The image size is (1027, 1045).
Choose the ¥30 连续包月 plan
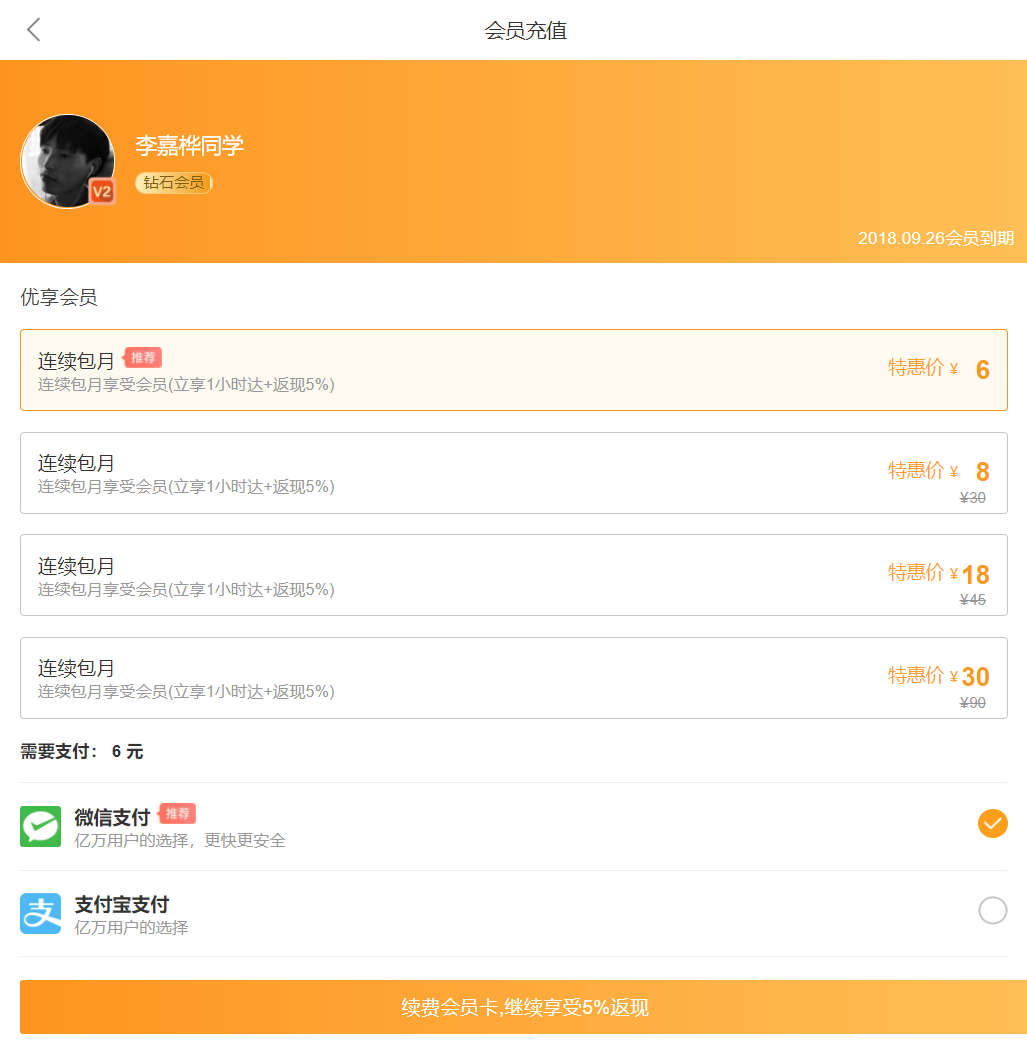[513, 678]
